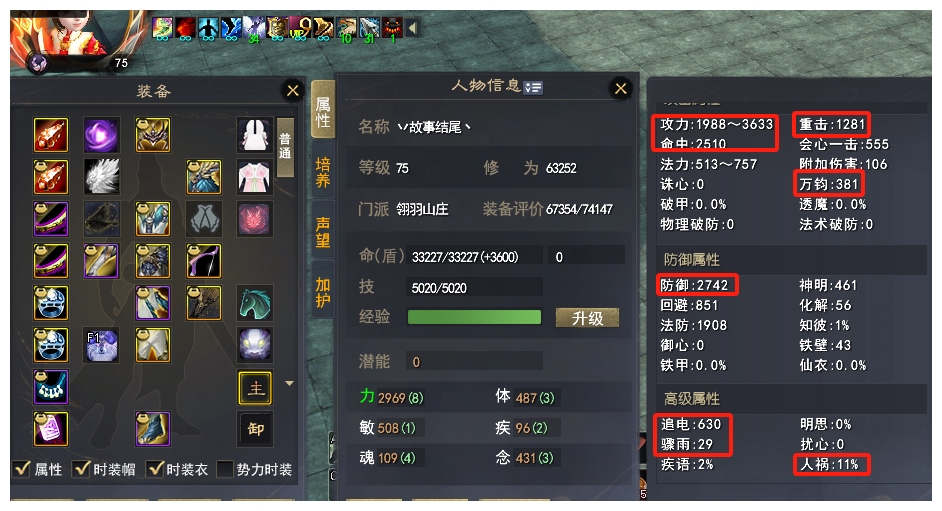
Task: Click the 升级 level up button
Action: 587,318
